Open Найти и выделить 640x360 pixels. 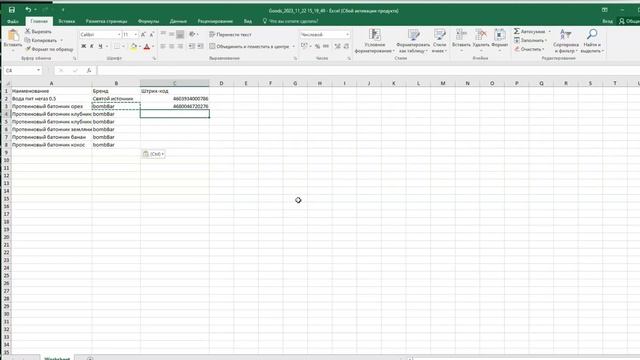pos(592,41)
